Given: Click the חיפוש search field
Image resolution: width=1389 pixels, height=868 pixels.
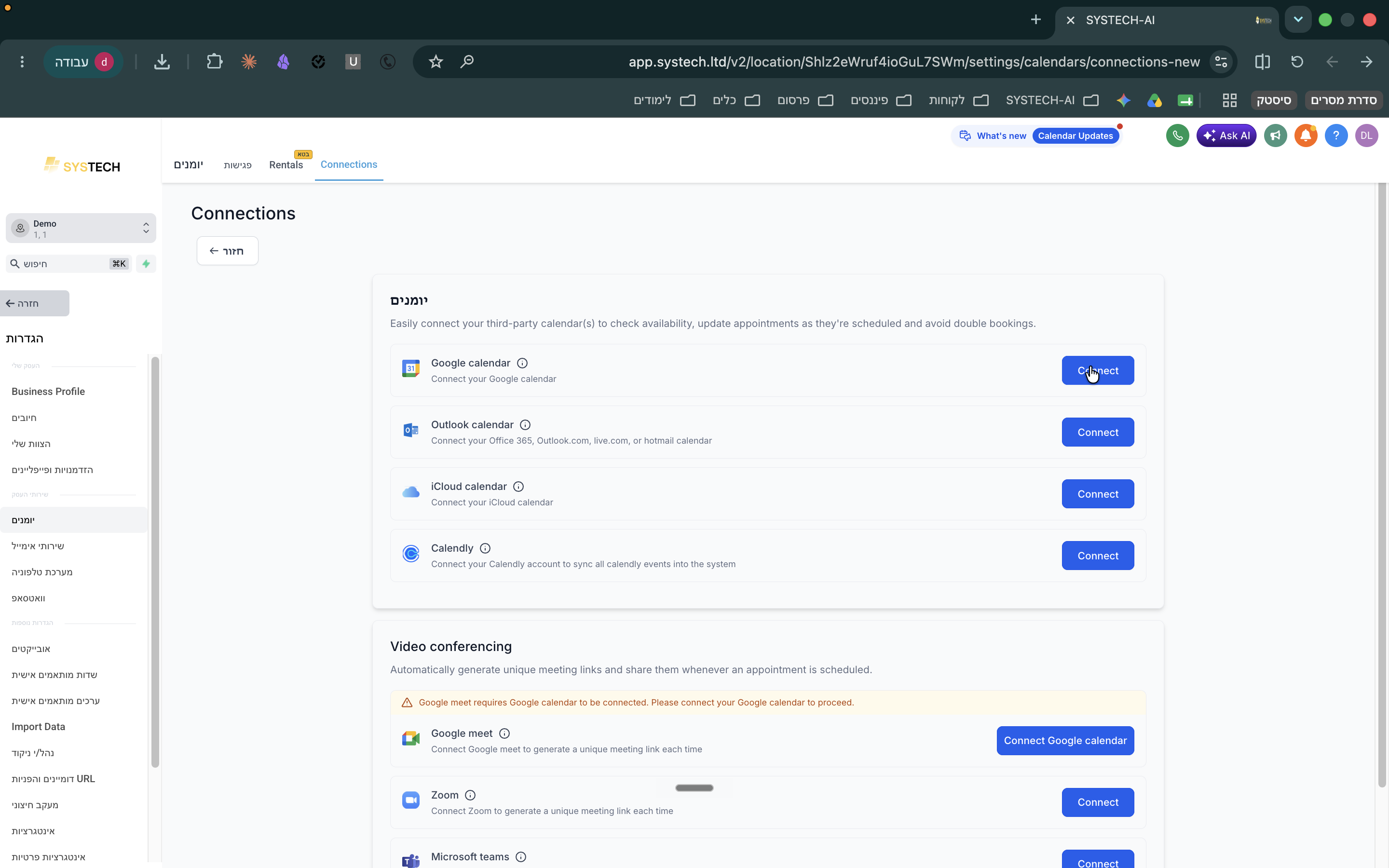Looking at the screenshot, I should 69,263.
